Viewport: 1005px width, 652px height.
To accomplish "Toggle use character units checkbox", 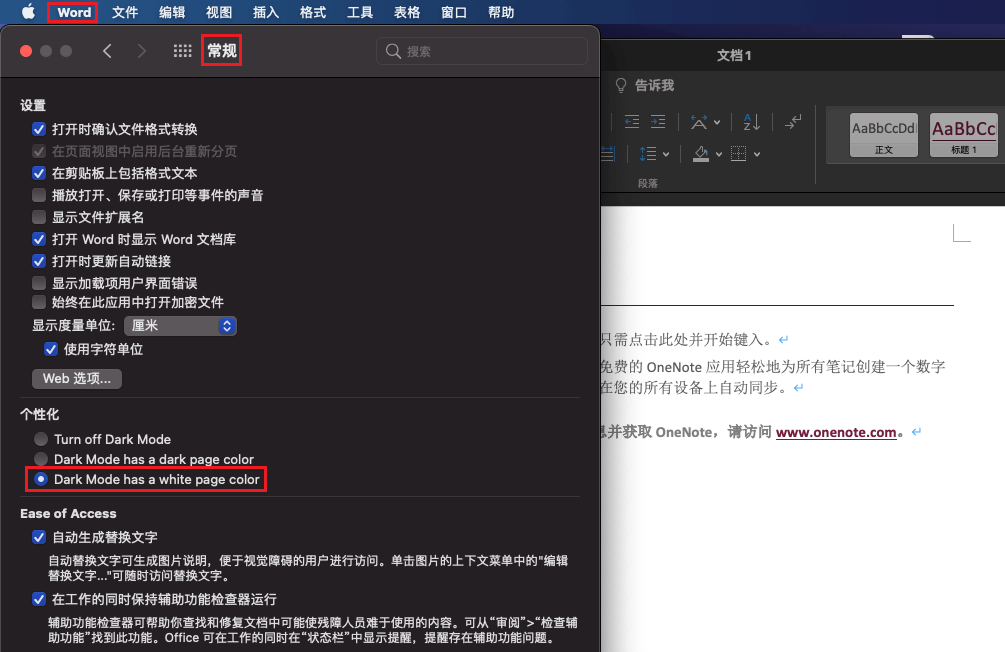I will pos(51,349).
